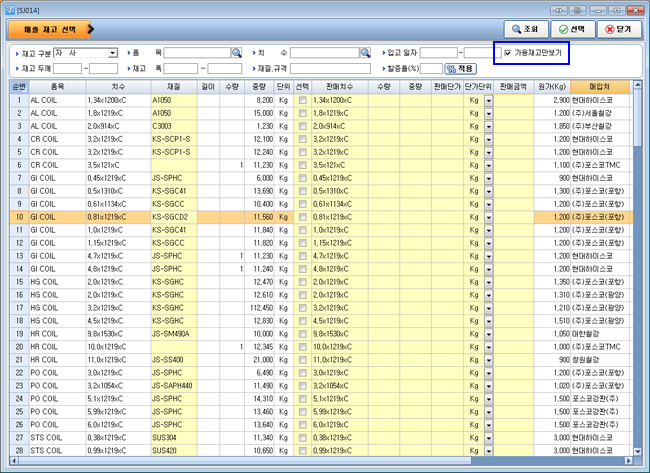Sort by 원가(Kg) column header
The width and height of the screenshot is (650, 473).
(x=552, y=87)
